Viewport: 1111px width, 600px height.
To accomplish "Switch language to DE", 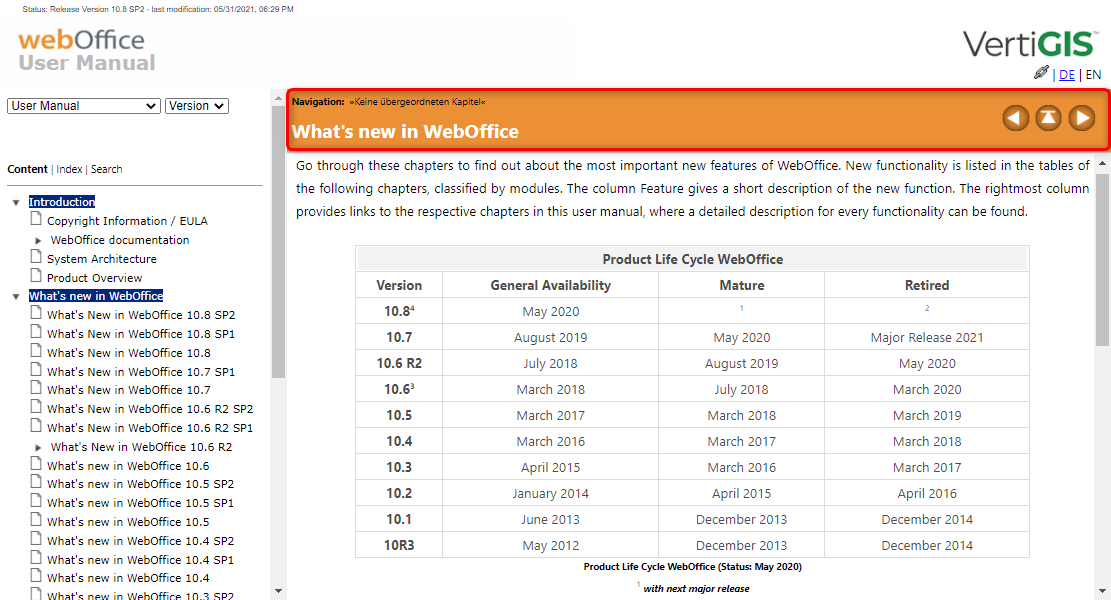I will coord(1067,75).
